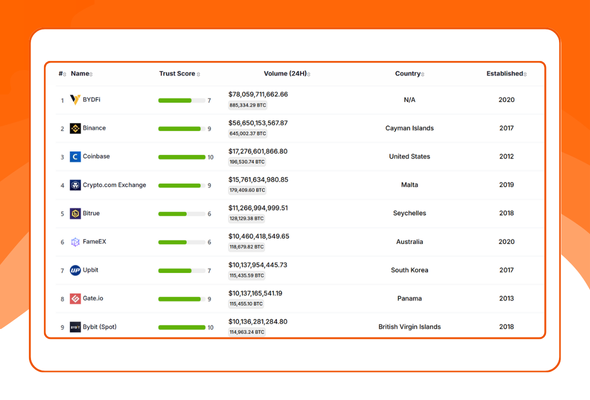This screenshot has width=590, height=400.
Task: Click the Bitrue logo icon
Action: 75,213
